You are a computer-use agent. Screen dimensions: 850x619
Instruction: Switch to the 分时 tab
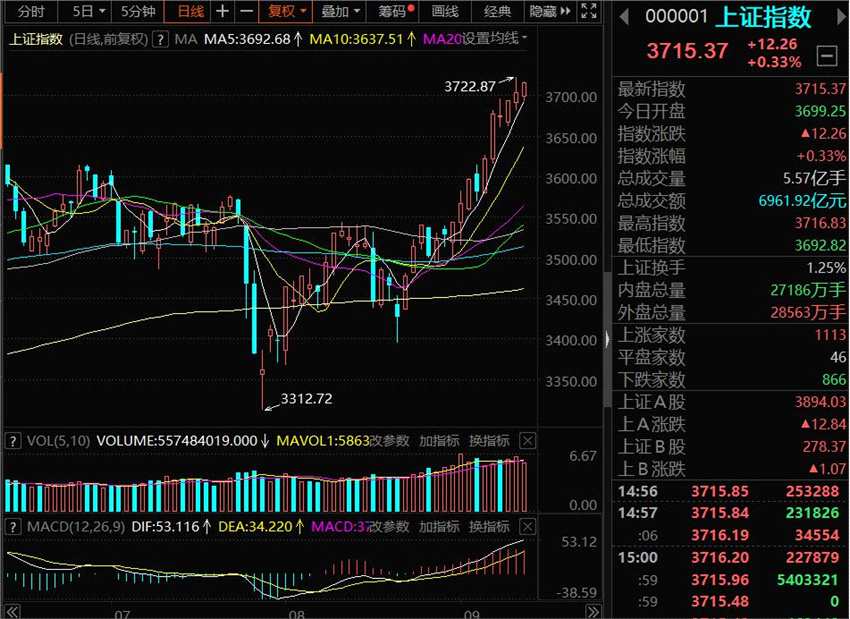(x=30, y=12)
